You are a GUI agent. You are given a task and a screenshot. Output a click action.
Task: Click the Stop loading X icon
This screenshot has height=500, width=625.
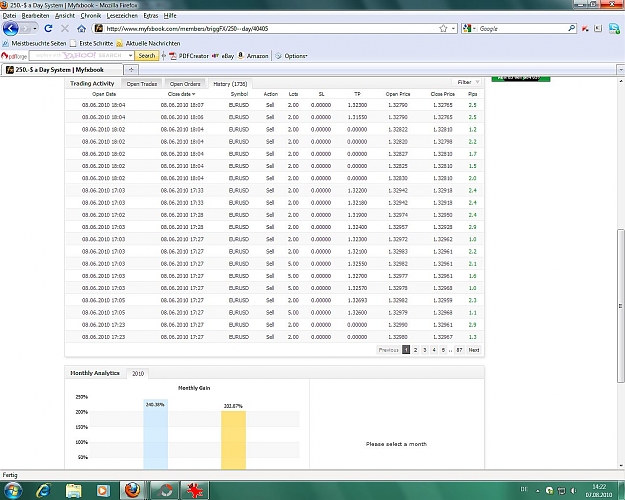point(65,28)
